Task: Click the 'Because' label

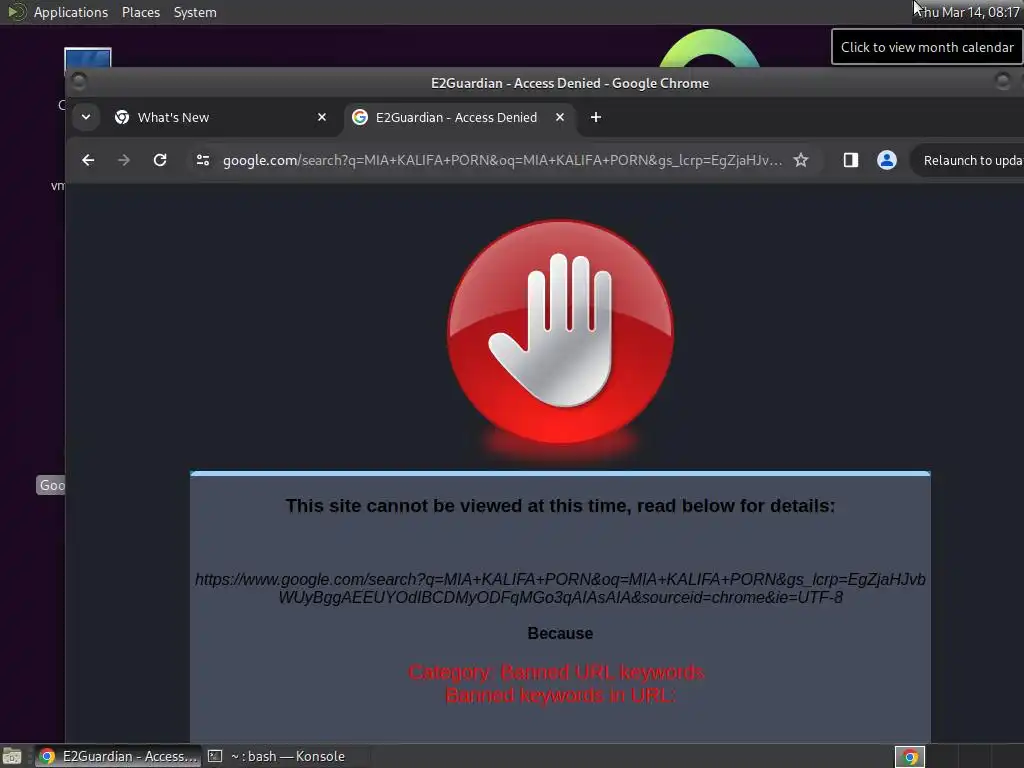Action: pyautogui.click(x=560, y=633)
